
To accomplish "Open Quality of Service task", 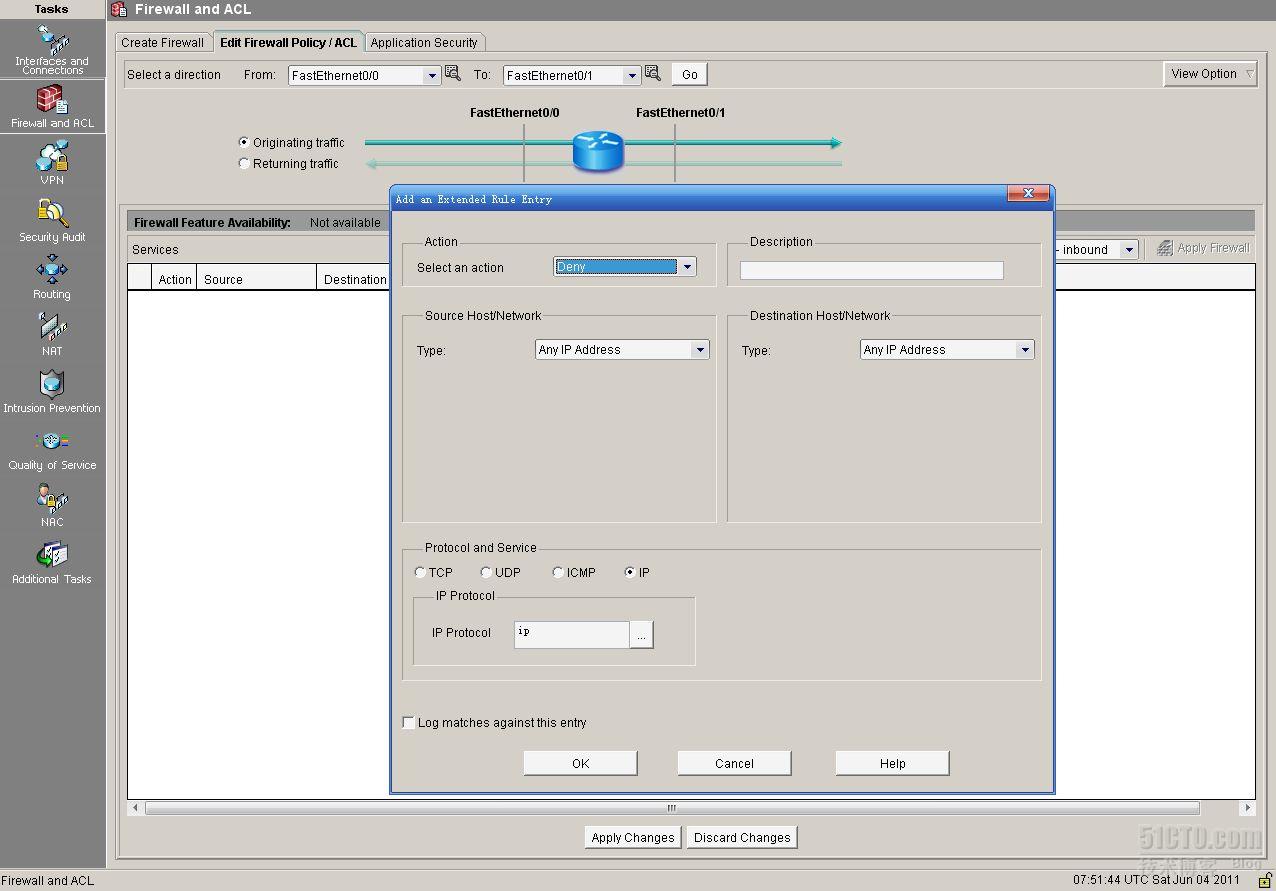I will [x=52, y=448].
